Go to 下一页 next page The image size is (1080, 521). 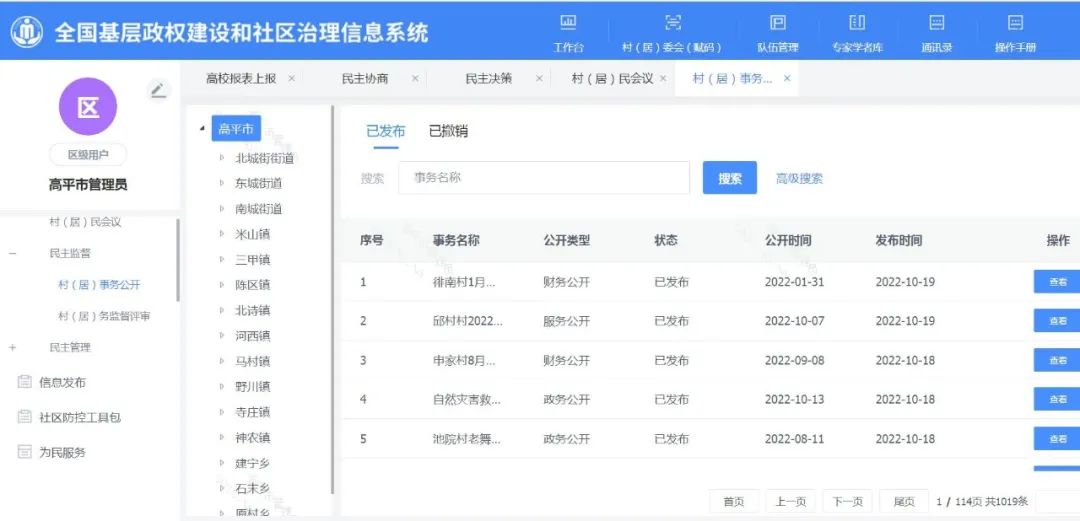pos(848,501)
